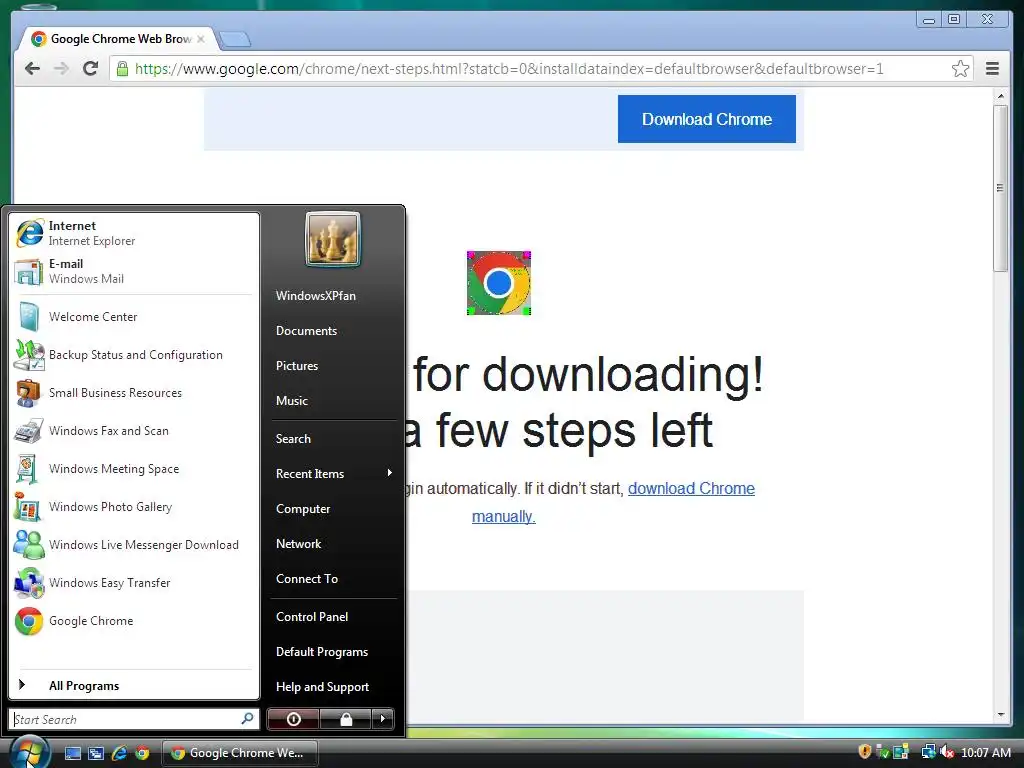Open Windows Live Messenger Download
1024x768 pixels.
pyautogui.click(x=134, y=545)
